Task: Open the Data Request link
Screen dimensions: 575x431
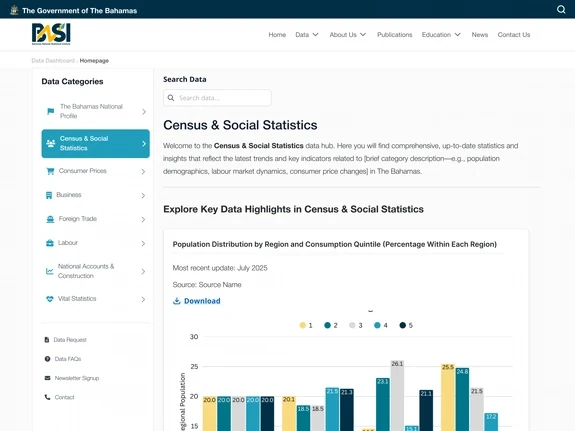Action: coord(70,340)
